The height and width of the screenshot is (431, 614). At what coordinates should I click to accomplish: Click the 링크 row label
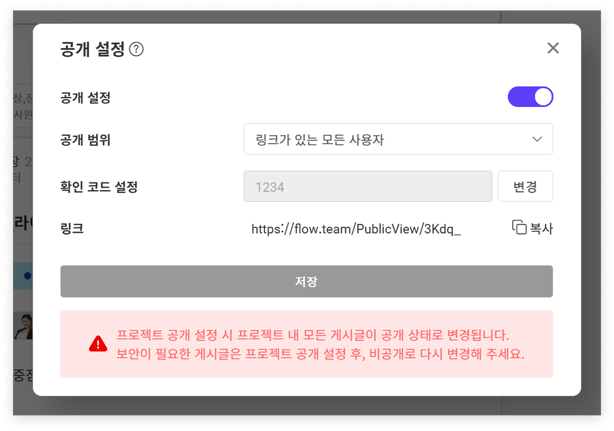[72, 229]
